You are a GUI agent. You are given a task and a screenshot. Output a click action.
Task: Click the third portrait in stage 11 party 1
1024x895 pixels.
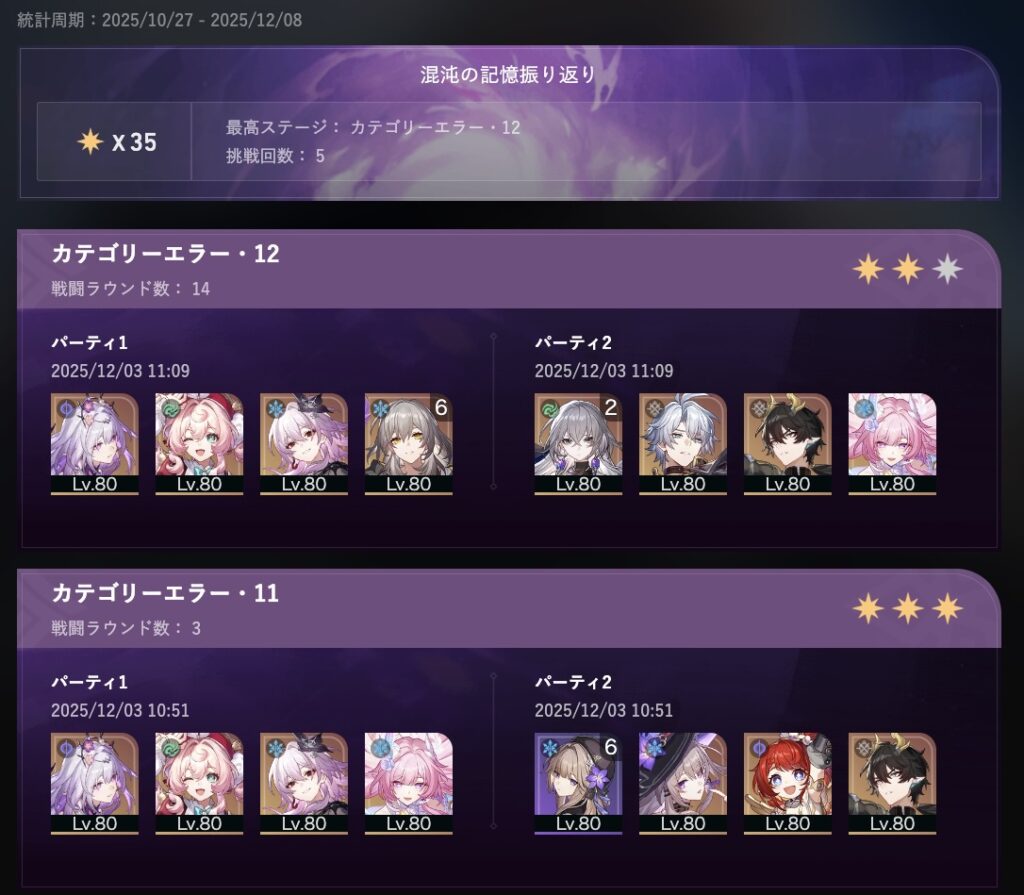(304, 783)
